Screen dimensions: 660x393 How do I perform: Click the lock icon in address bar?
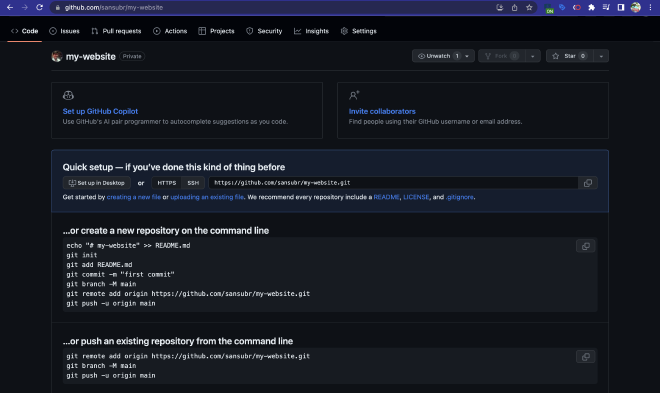coord(58,8)
